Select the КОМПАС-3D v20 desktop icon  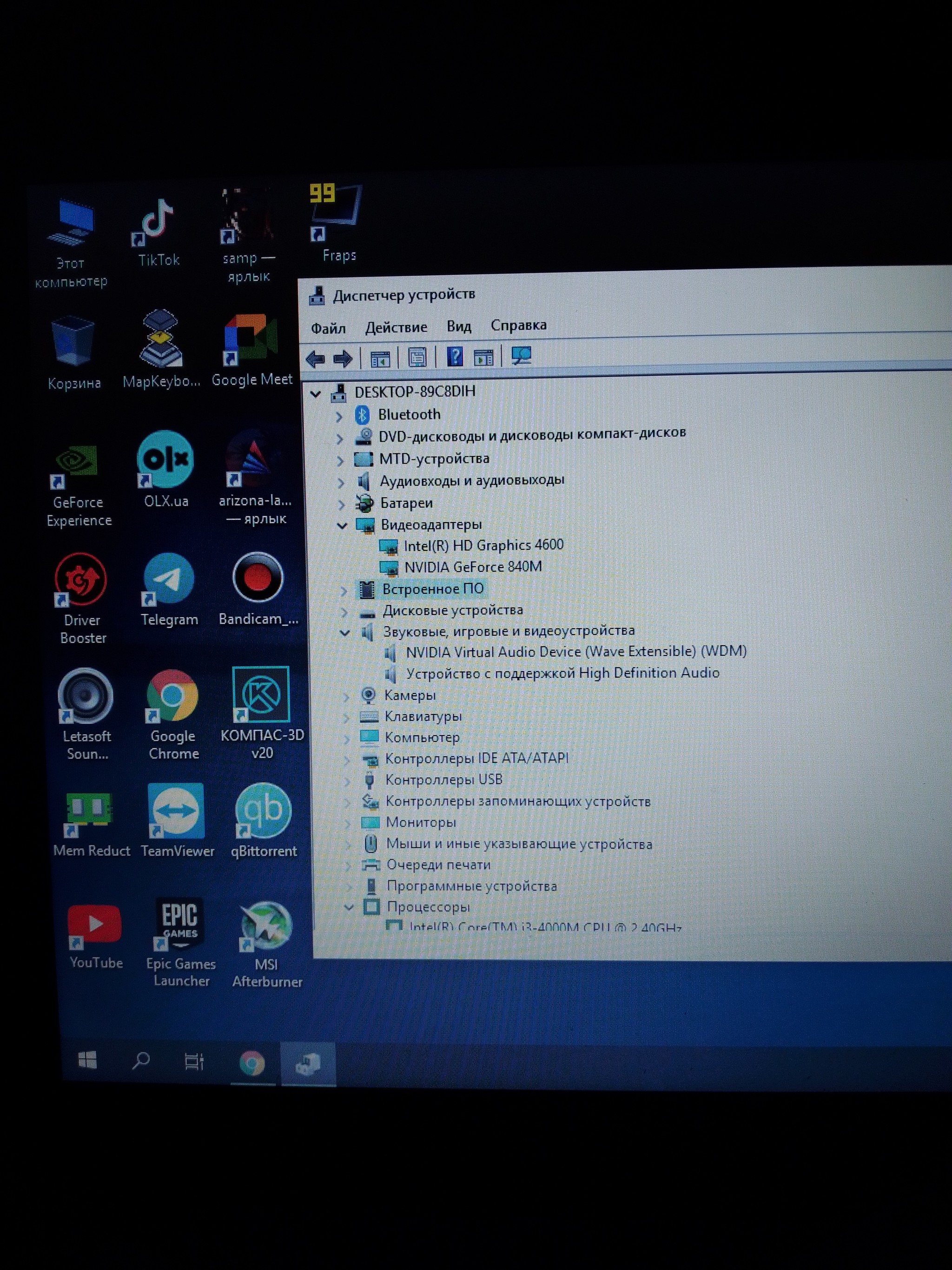click(x=262, y=713)
